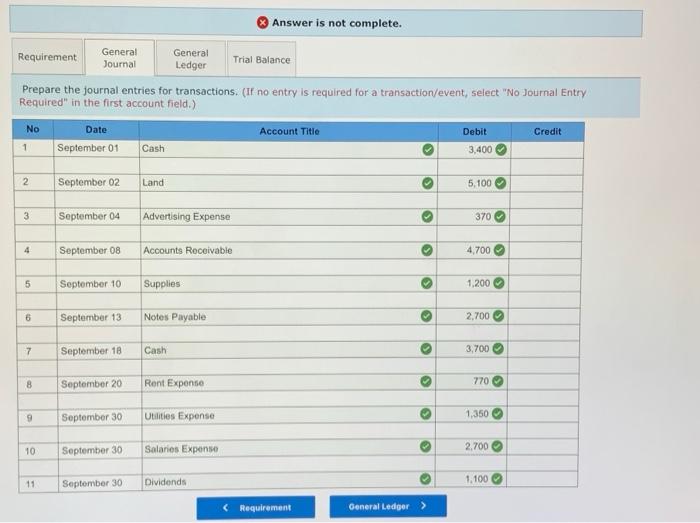
Task: Click the empty account field below Land
Action: point(289,200)
